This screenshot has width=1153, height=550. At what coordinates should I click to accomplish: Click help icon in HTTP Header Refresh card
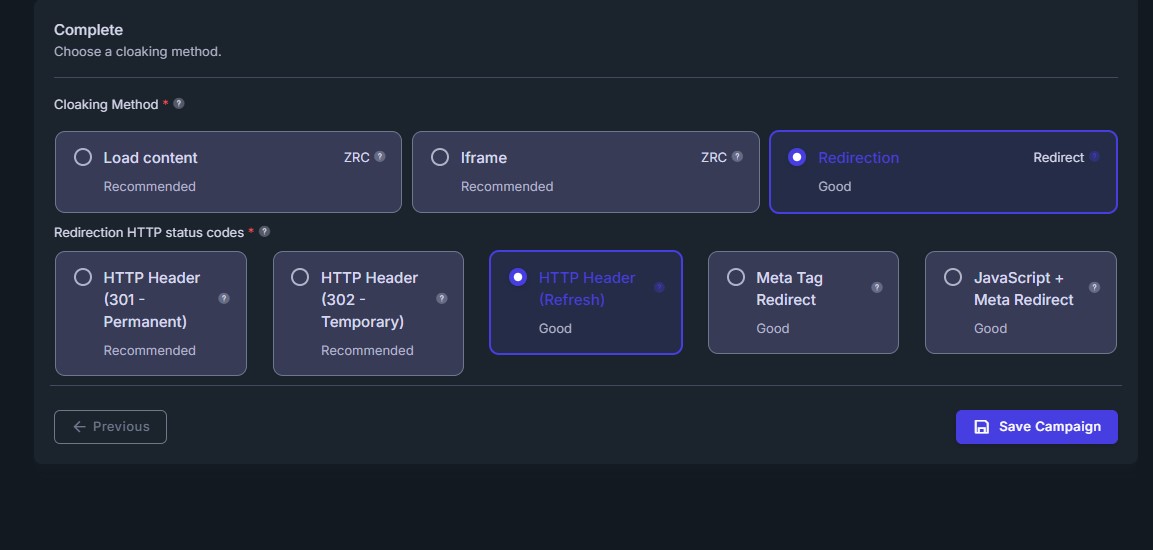(x=659, y=288)
